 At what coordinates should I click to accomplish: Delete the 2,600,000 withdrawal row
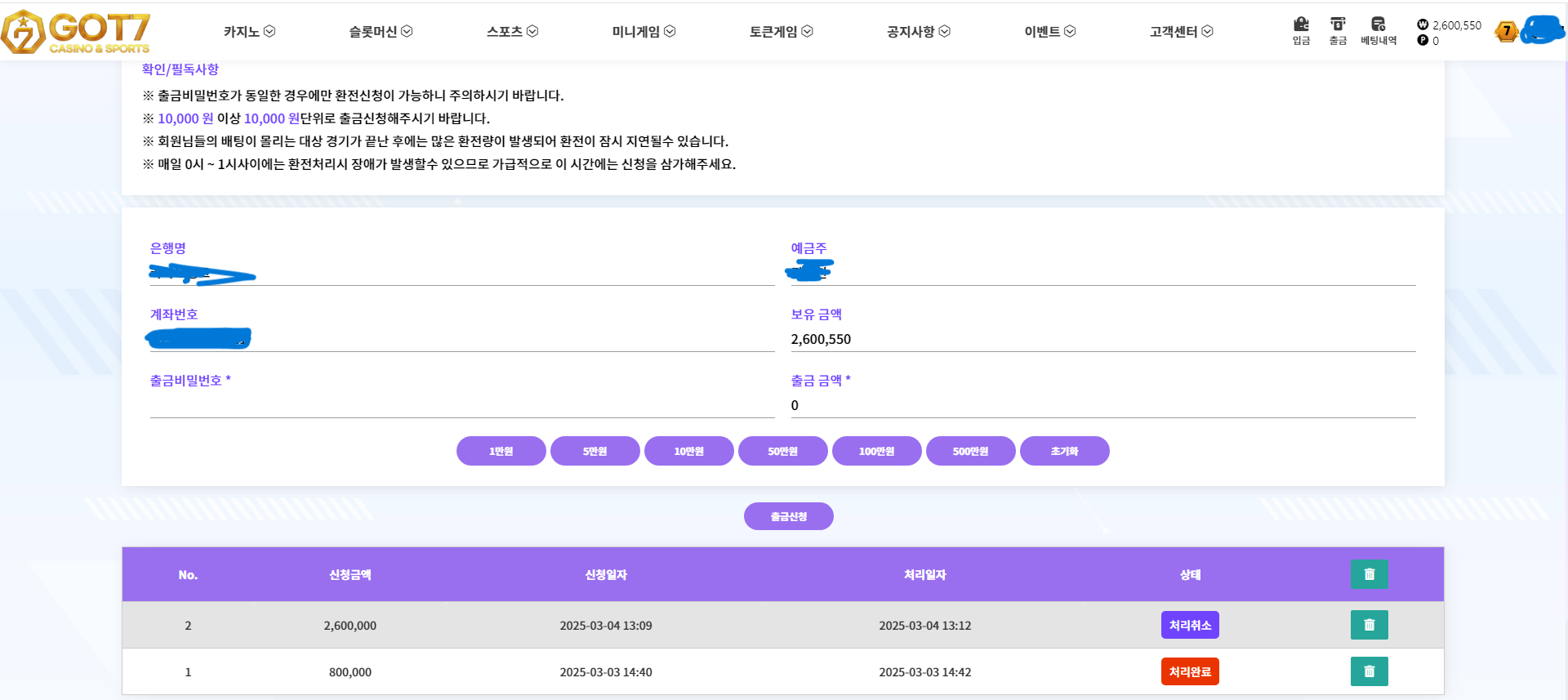click(x=1369, y=625)
